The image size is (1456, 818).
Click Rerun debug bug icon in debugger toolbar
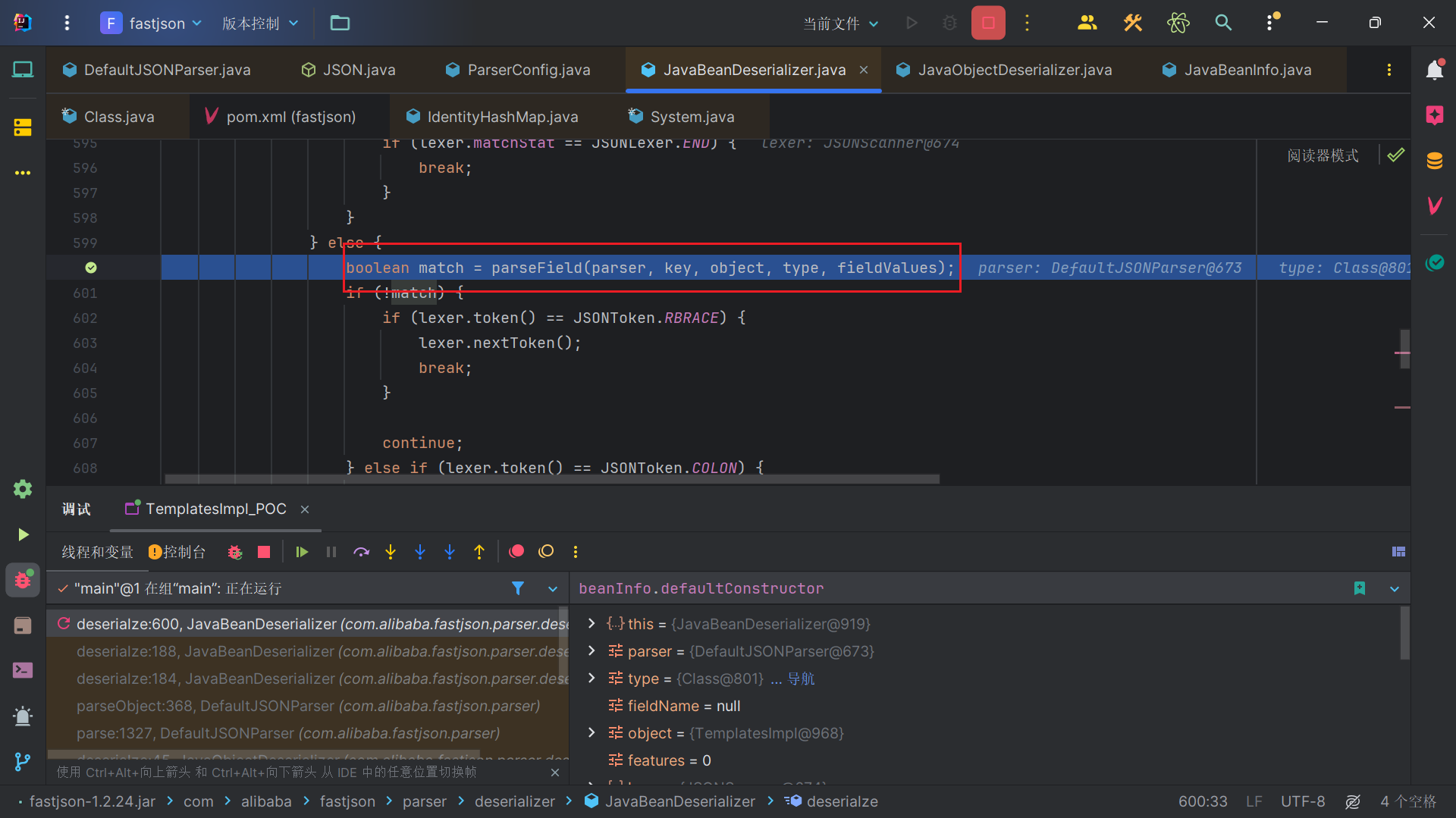click(x=234, y=552)
